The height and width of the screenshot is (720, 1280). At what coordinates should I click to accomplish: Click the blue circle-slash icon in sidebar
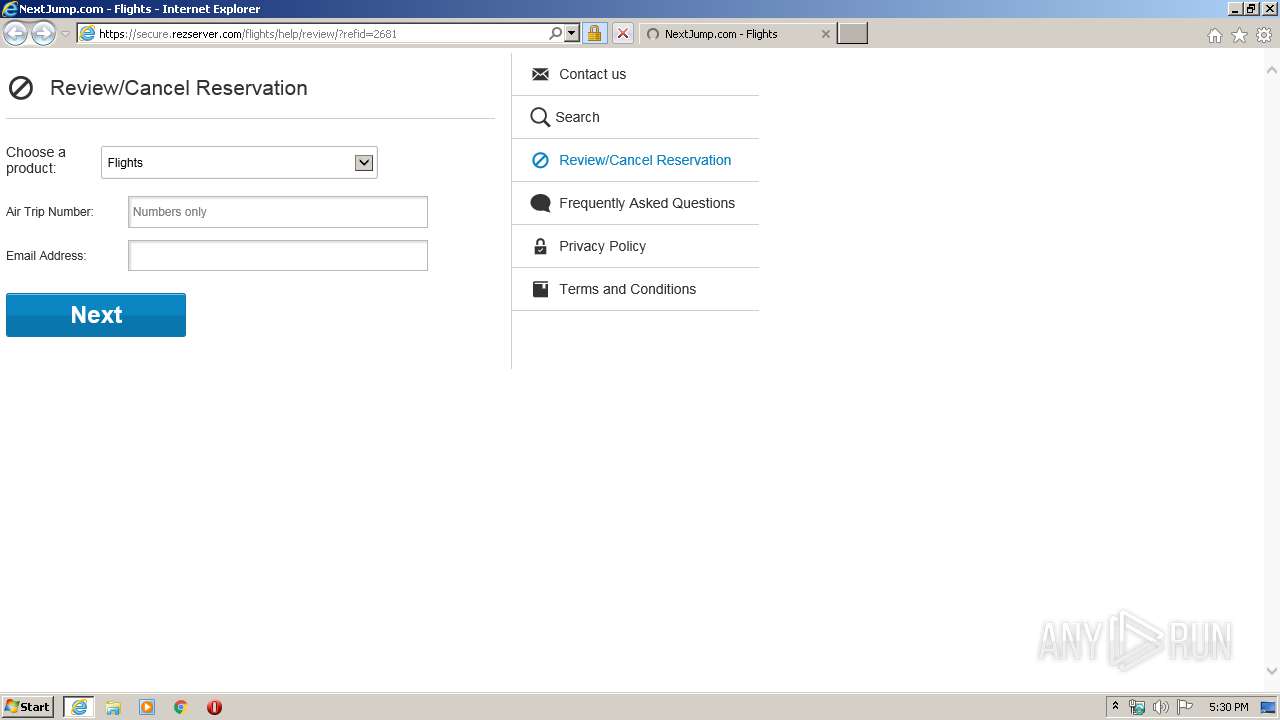tap(540, 160)
